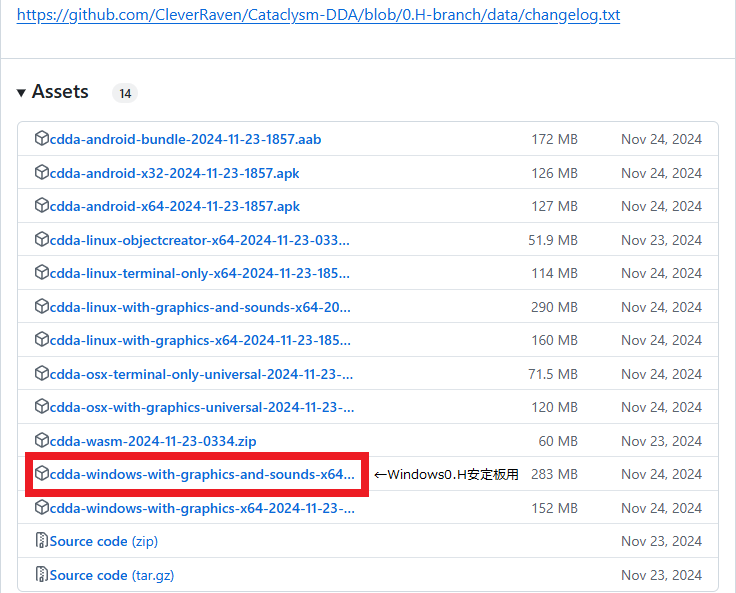Image resolution: width=736 pixels, height=593 pixels.
Task: Download Source code (tar.gz)
Action: coord(112,575)
